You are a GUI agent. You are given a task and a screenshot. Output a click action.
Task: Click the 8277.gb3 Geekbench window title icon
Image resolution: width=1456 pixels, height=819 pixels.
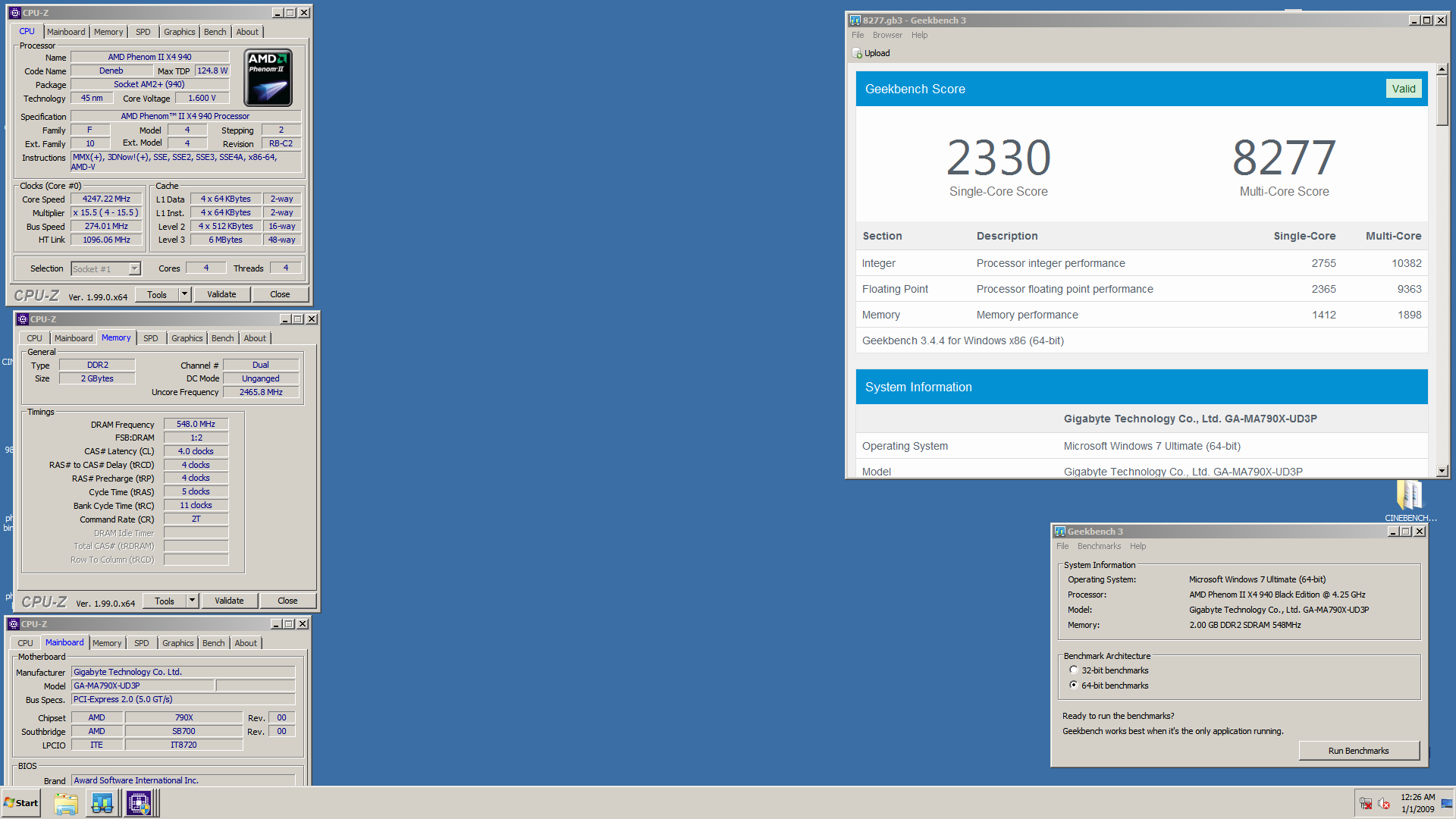click(855, 20)
